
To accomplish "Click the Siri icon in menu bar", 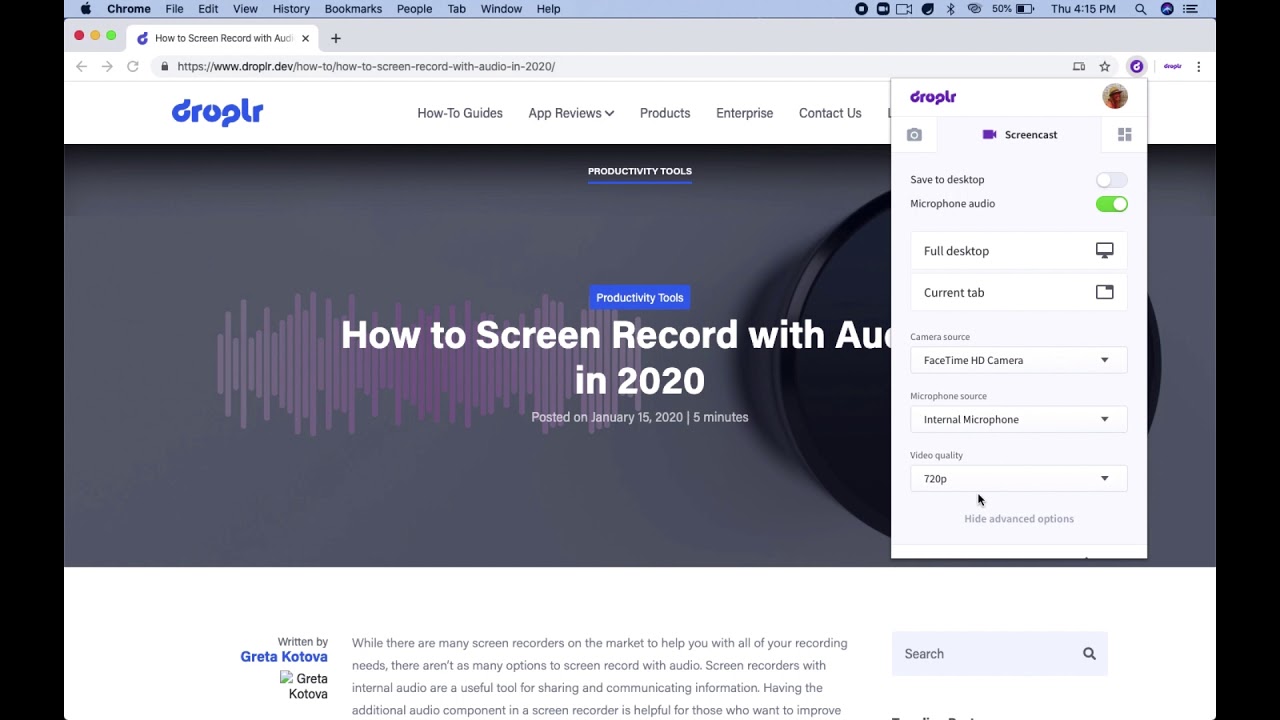I will coord(1167,9).
